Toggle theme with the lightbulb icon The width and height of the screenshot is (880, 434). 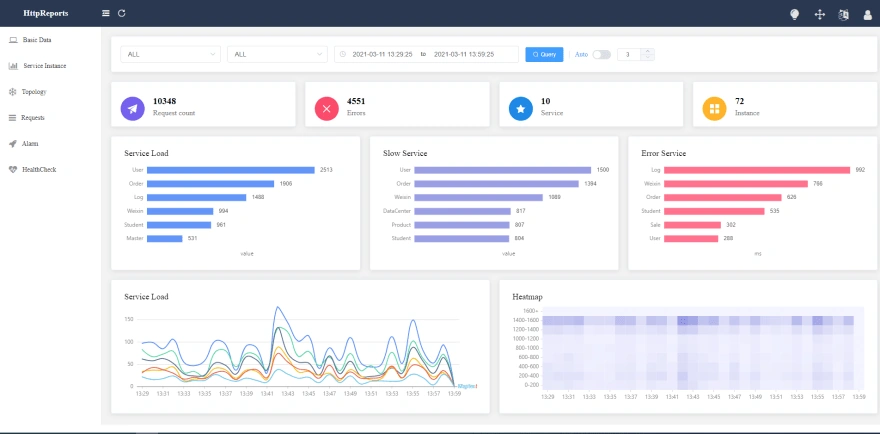coord(794,15)
